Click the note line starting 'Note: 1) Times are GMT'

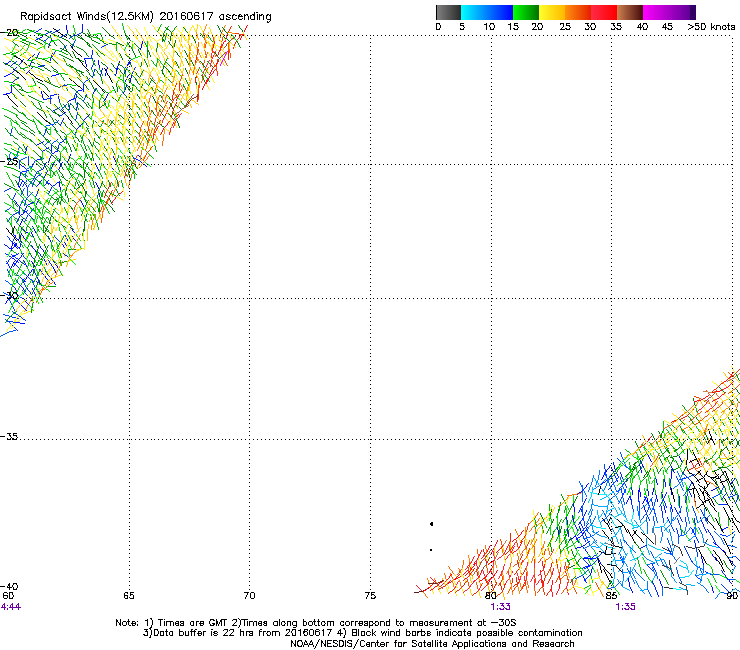click(316, 623)
